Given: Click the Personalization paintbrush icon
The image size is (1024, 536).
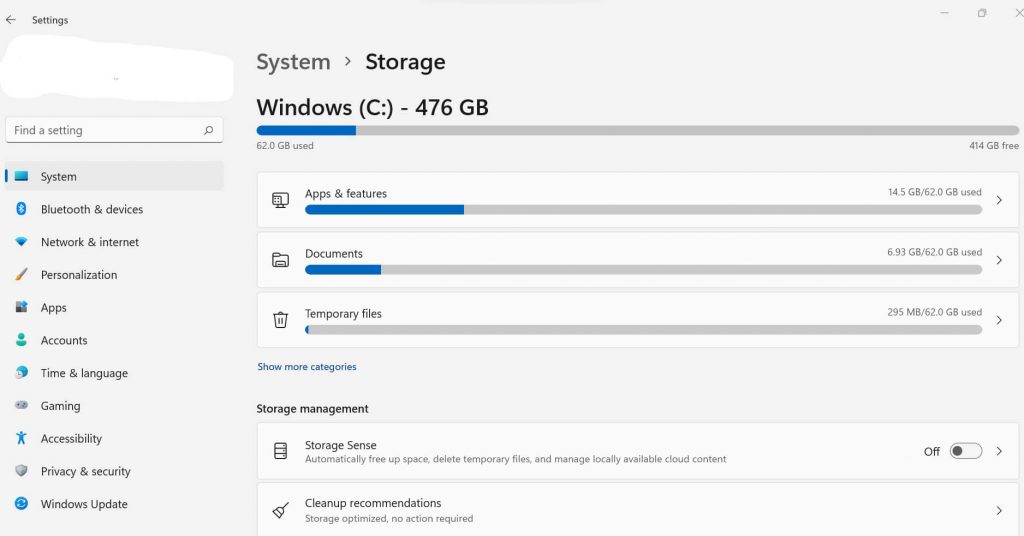Looking at the screenshot, I should (21, 275).
